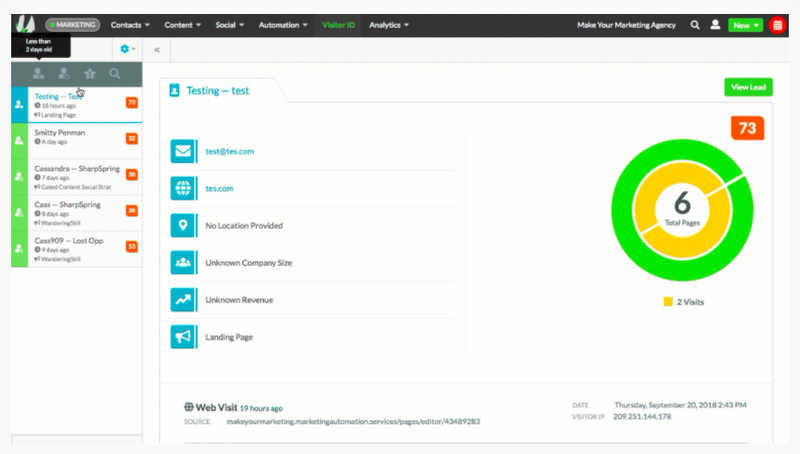This screenshot has width=800, height=454.
Task: Toggle the MARKETING mode pill
Action: [x=72, y=24]
